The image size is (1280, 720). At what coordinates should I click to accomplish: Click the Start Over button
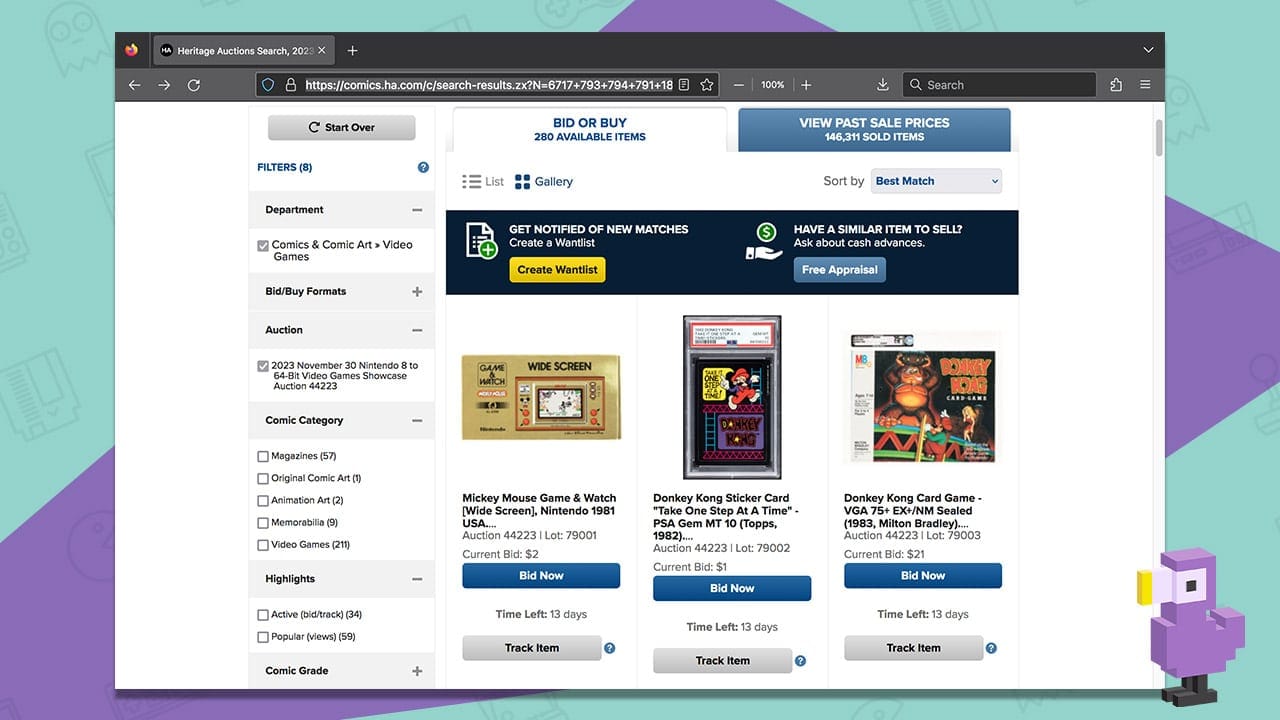pos(341,127)
